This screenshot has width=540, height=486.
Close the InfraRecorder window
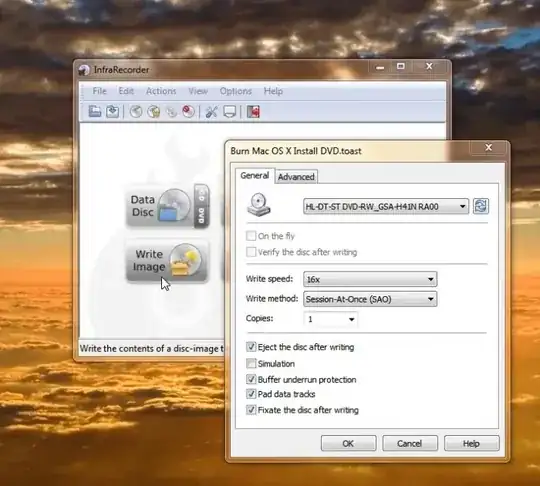coord(429,66)
